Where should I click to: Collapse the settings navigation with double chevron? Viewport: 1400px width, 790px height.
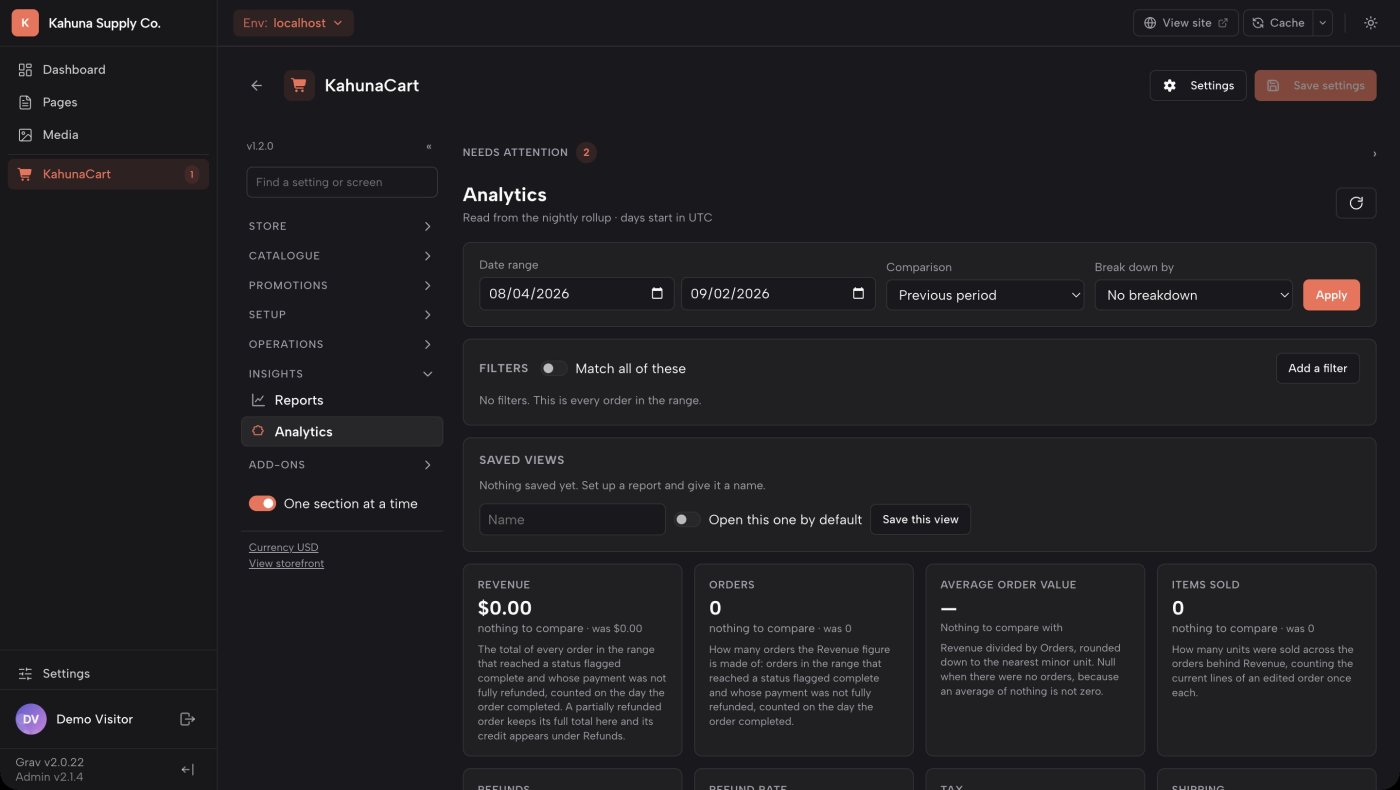click(429, 146)
